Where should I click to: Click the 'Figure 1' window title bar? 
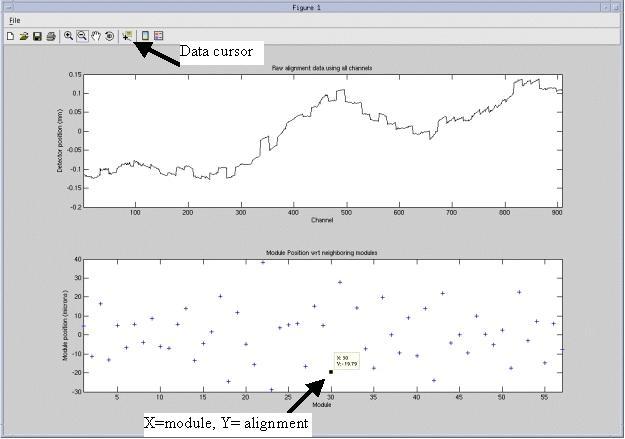click(x=312, y=6)
